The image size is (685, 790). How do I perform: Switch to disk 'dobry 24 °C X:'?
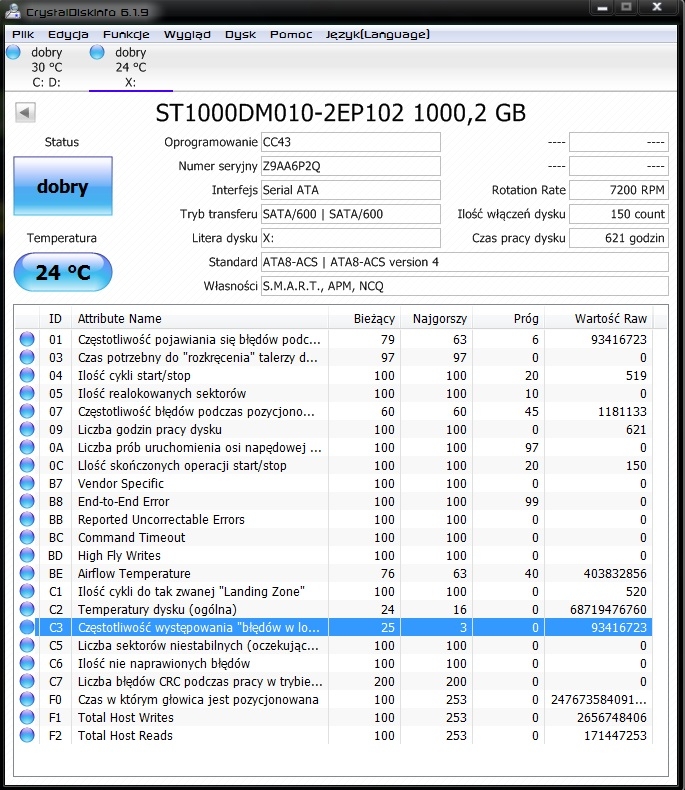(130, 67)
